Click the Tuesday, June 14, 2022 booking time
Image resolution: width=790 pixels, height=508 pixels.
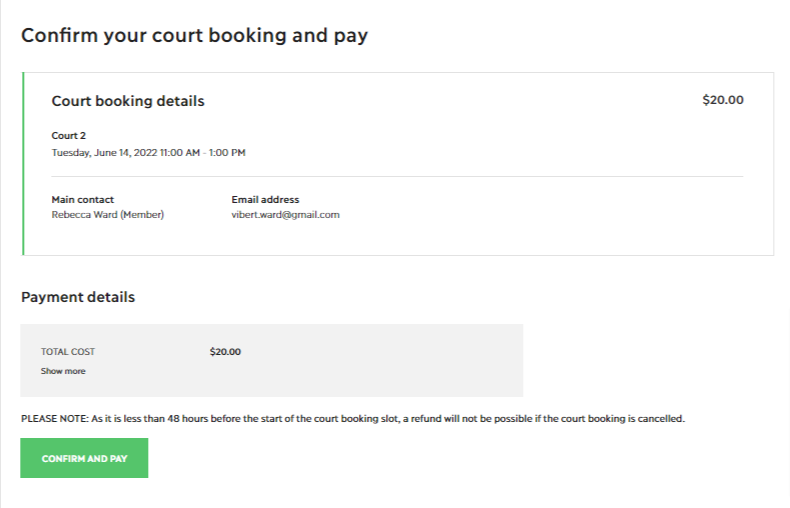148,153
